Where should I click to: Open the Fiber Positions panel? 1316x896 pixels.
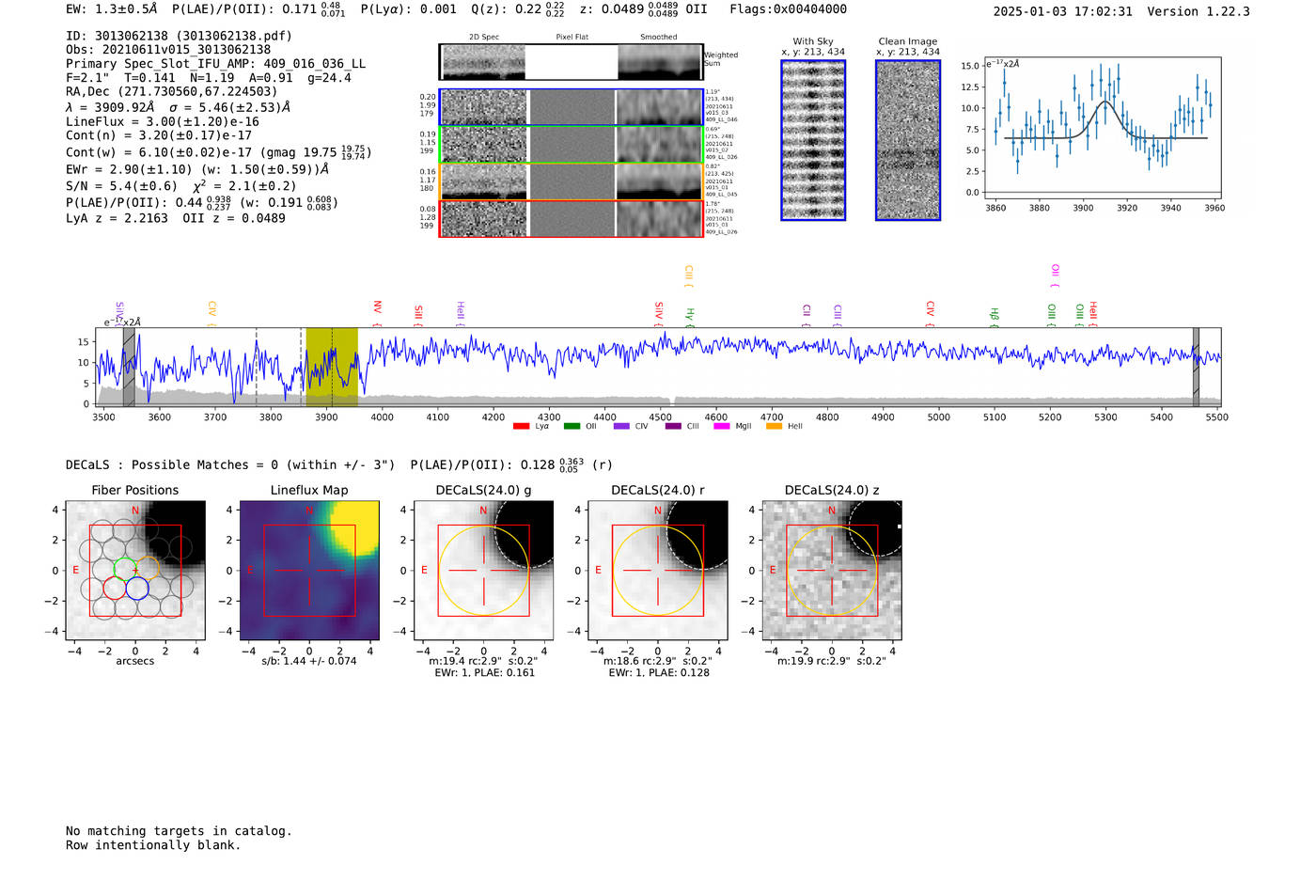[135, 570]
